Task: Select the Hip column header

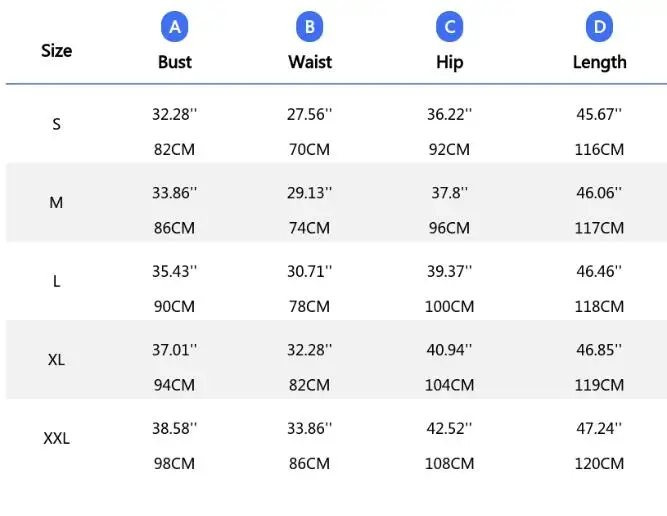Action: [x=450, y=62]
